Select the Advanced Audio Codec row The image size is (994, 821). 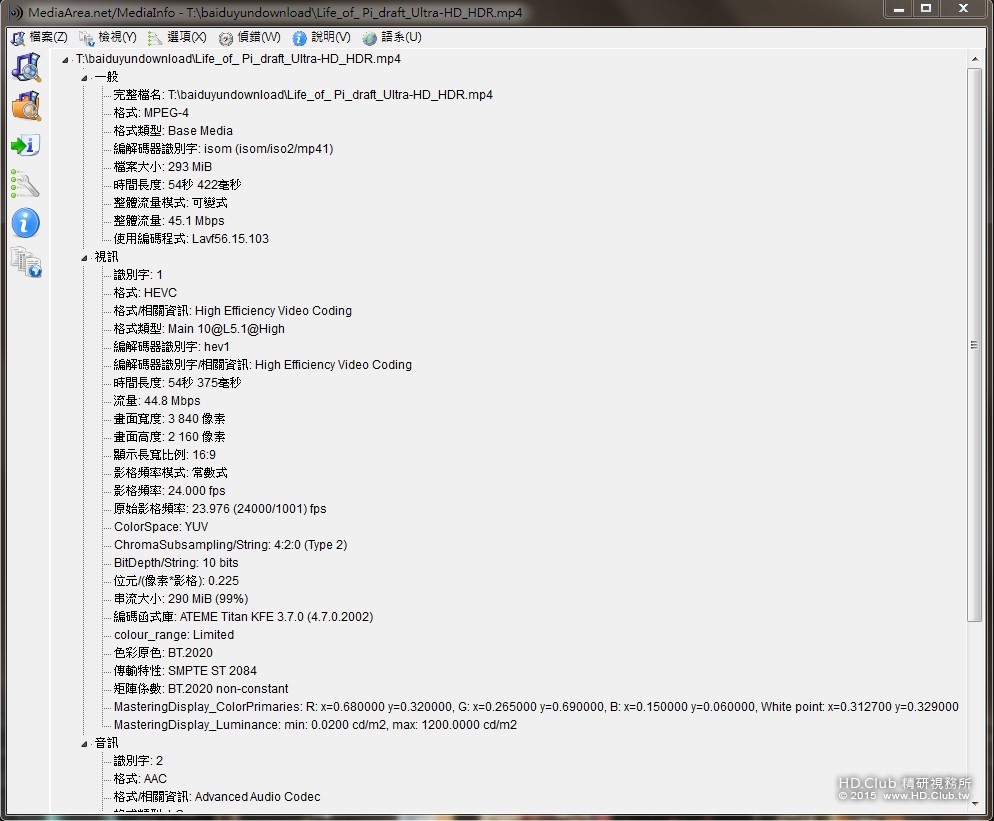click(x=217, y=797)
